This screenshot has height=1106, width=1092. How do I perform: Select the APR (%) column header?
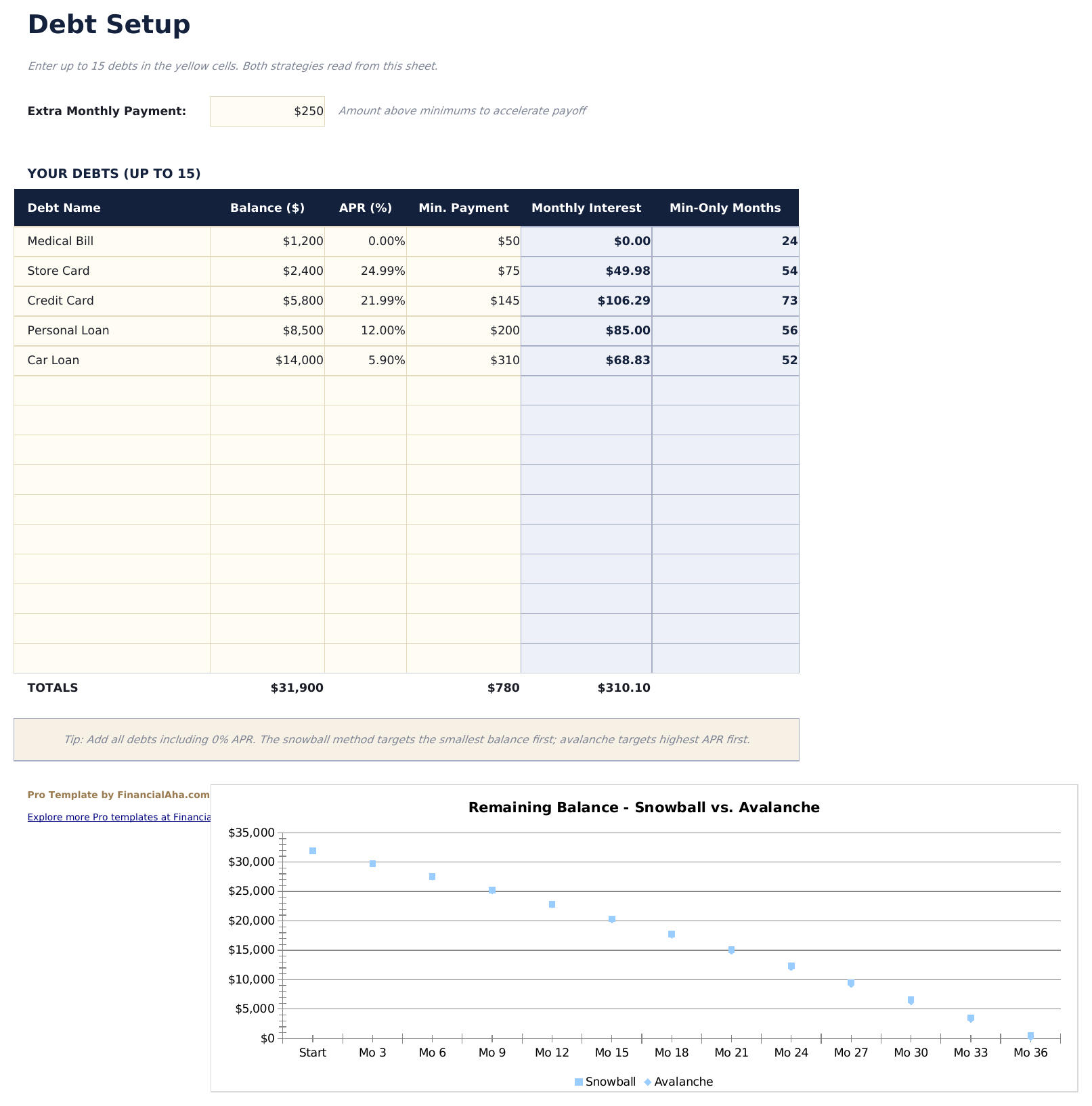coord(365,208)
